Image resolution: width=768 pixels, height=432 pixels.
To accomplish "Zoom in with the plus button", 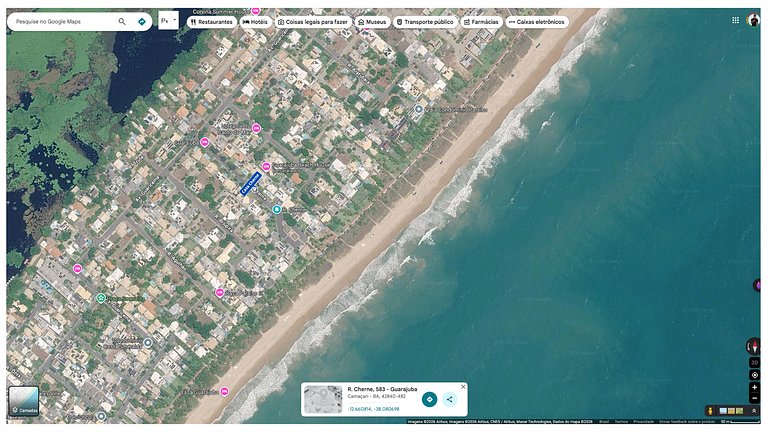I will tap(754, 387).
